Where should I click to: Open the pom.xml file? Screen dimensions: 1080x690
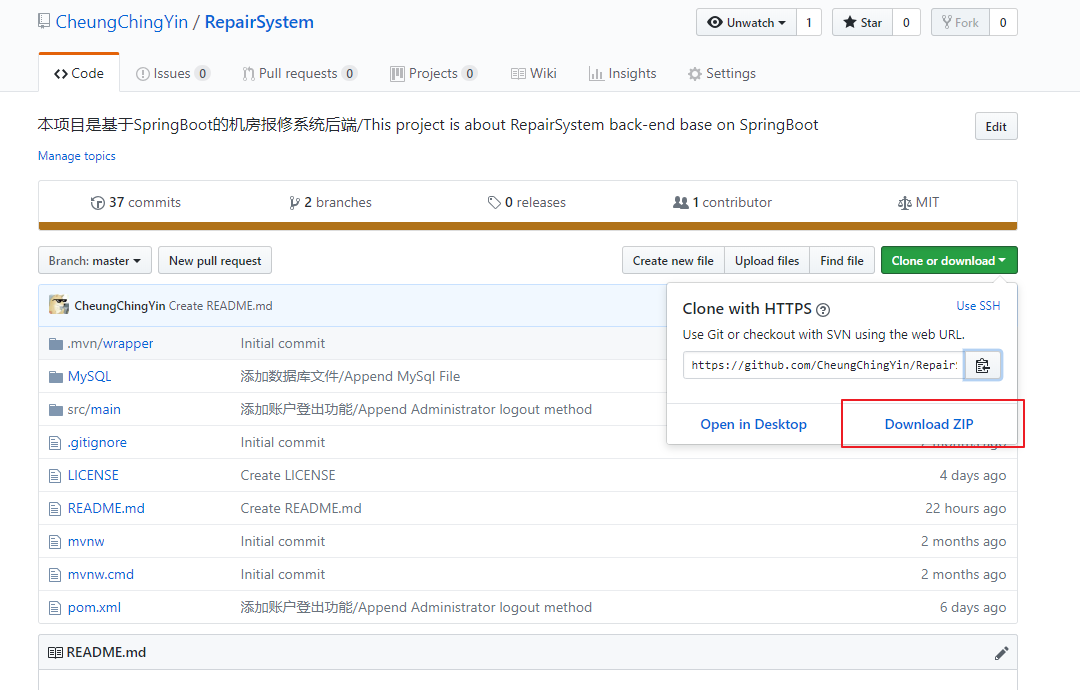(x=94, y=608)
